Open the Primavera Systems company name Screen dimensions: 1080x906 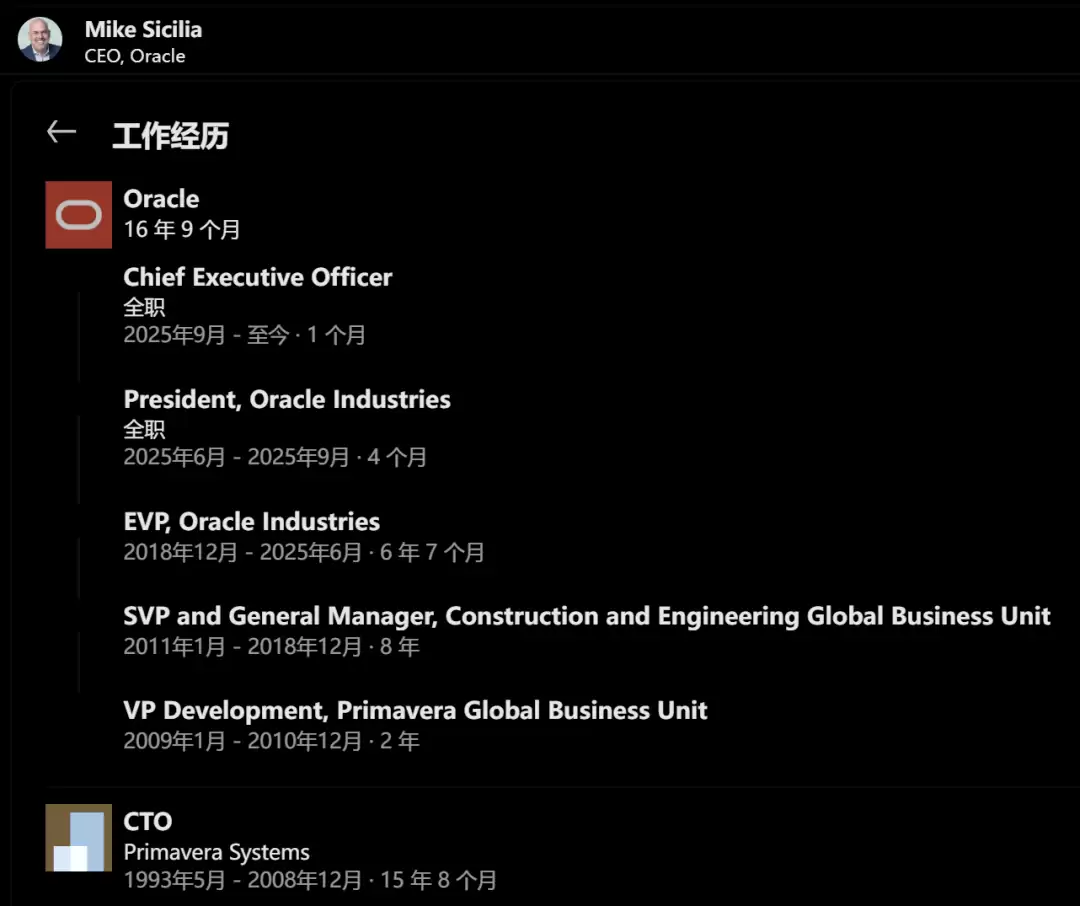pos(217,853)
